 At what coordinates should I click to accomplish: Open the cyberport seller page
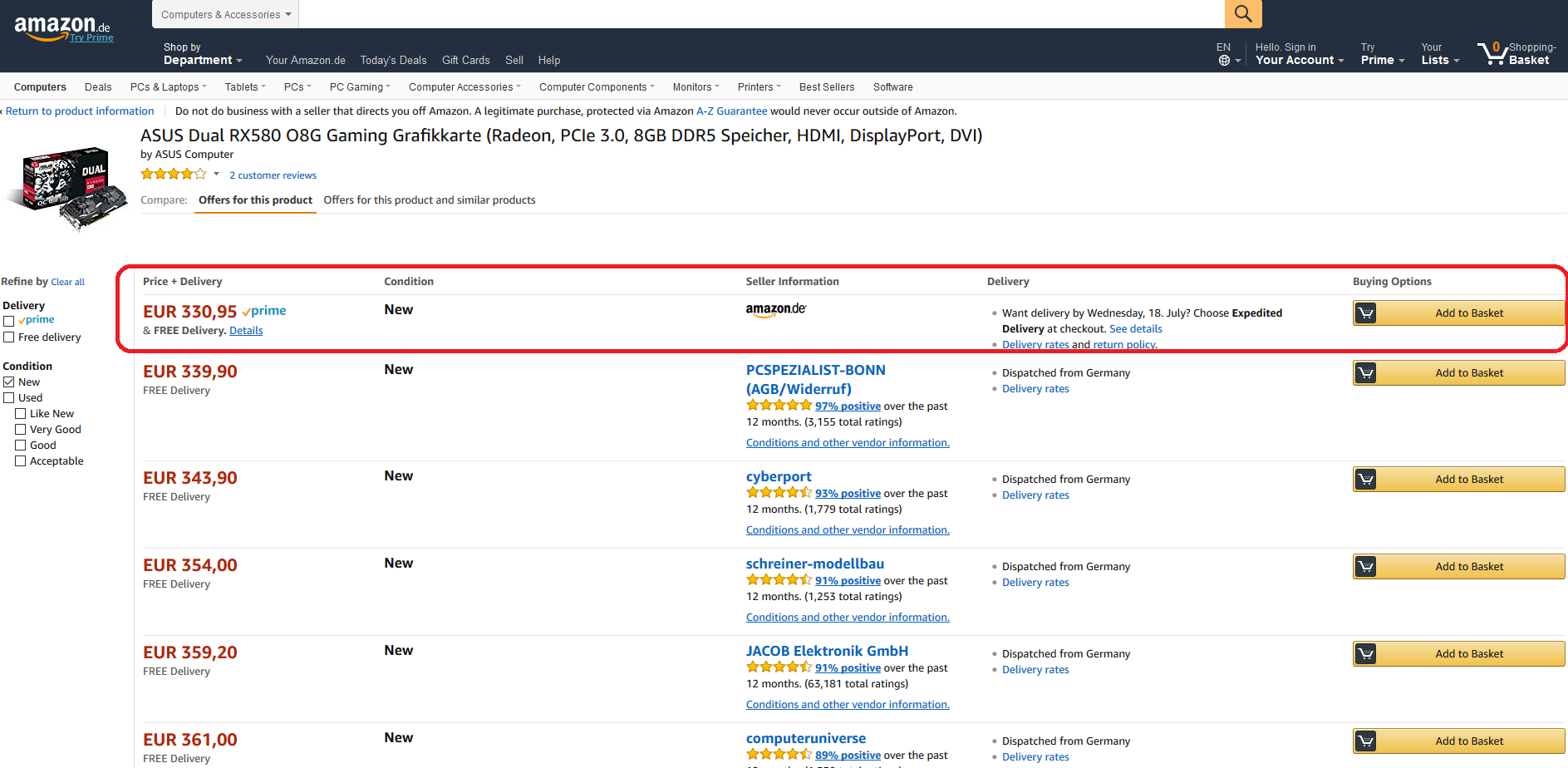click(x=779, y=476)
